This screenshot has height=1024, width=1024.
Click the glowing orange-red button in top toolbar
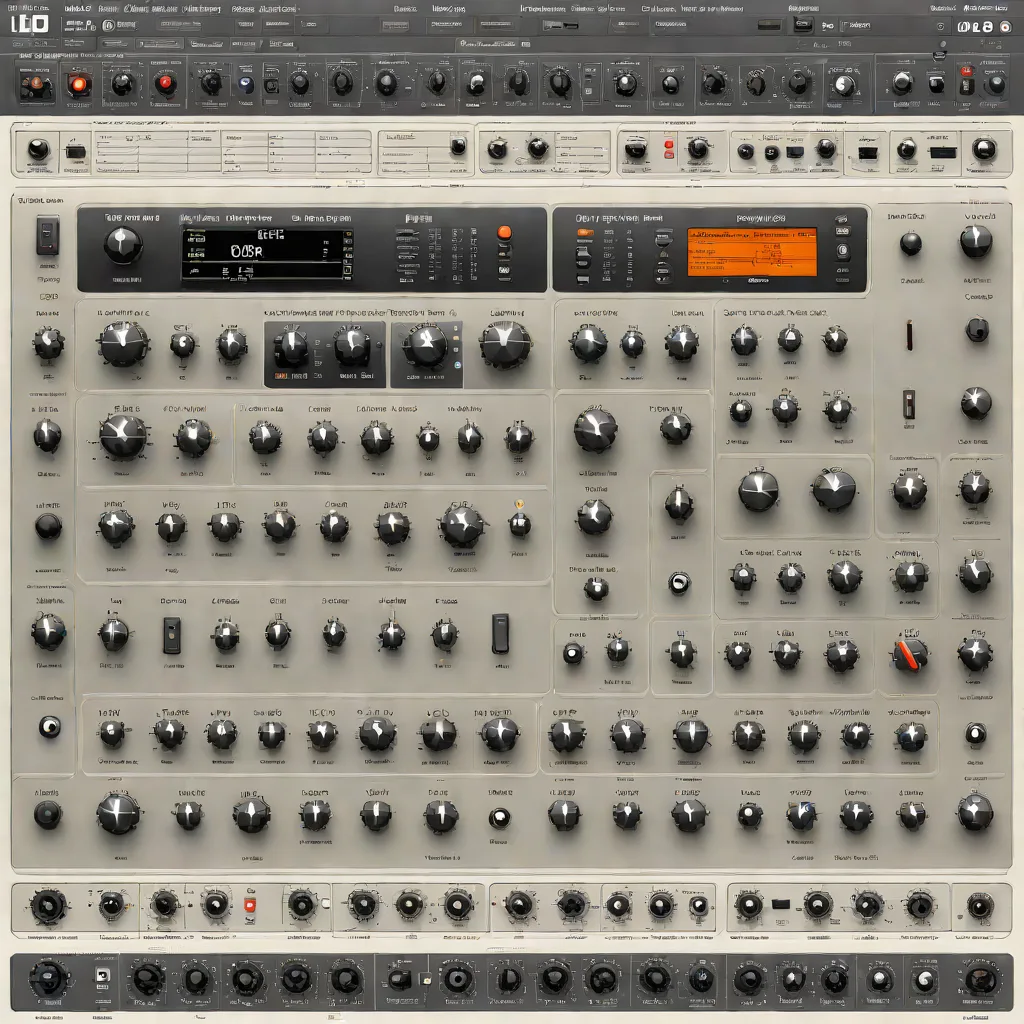tap(78, 84)
